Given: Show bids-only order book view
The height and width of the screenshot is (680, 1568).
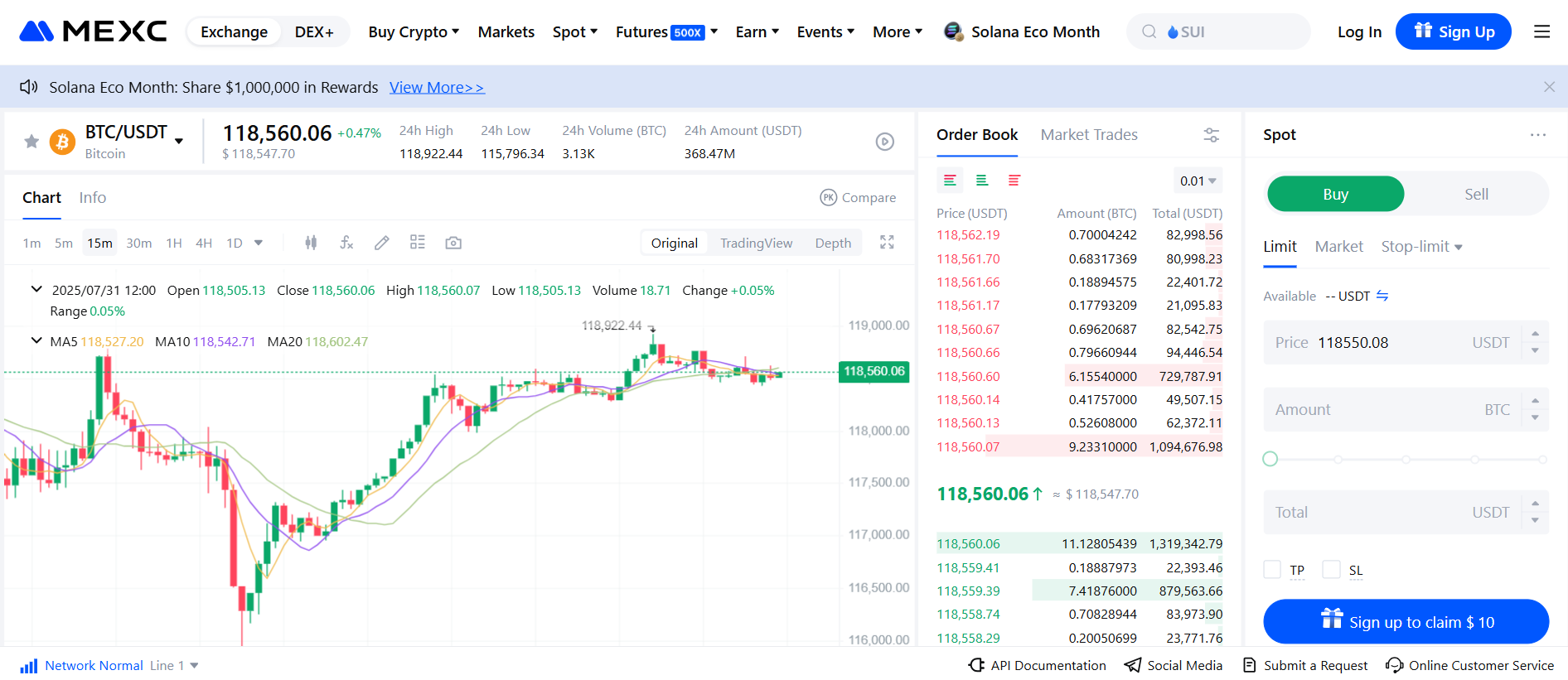Looking at the screenshot, I should pyautogui.click(x=982, y=180).
